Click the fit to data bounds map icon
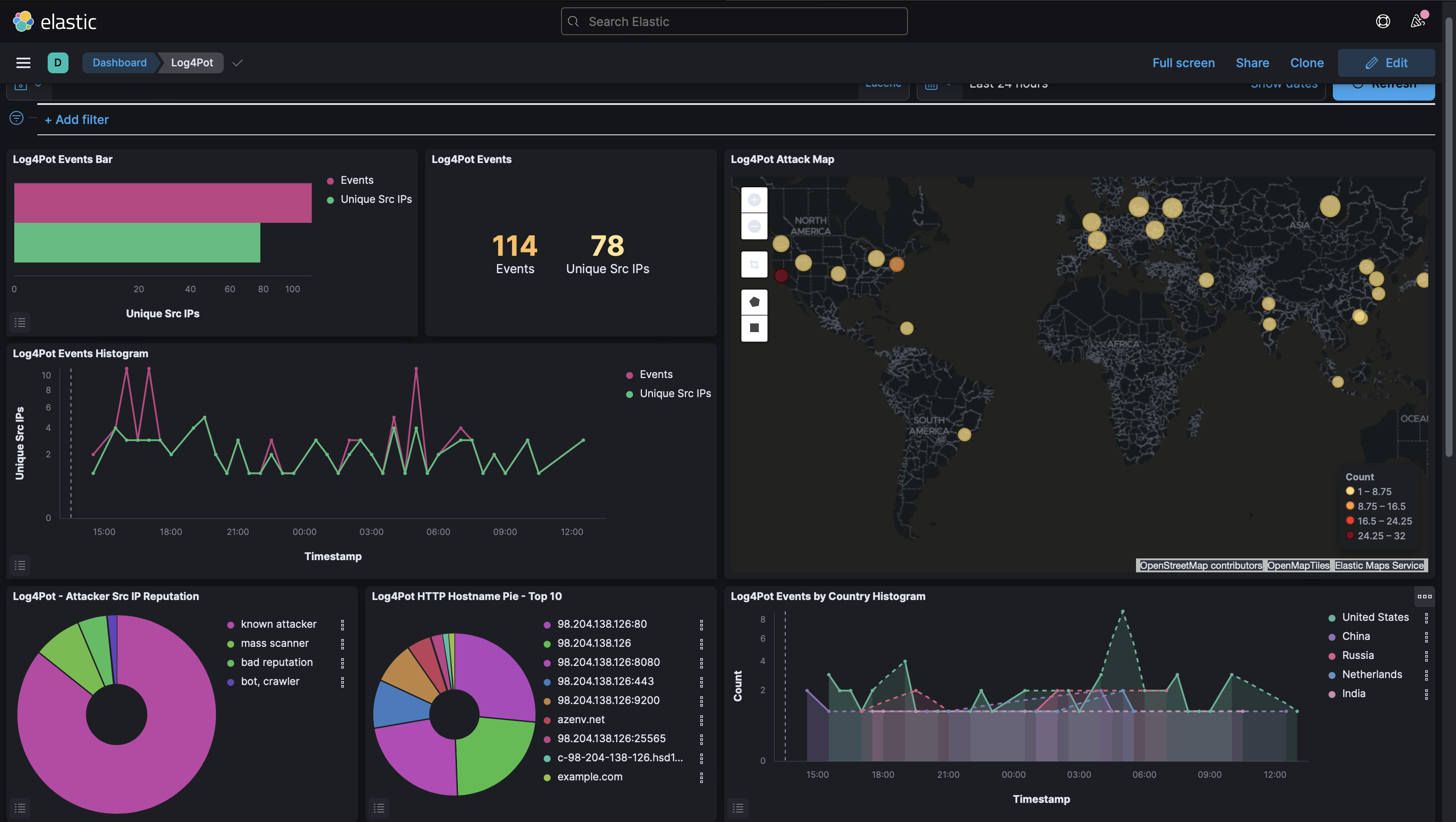1456x822 pixels. coord(754,264)
